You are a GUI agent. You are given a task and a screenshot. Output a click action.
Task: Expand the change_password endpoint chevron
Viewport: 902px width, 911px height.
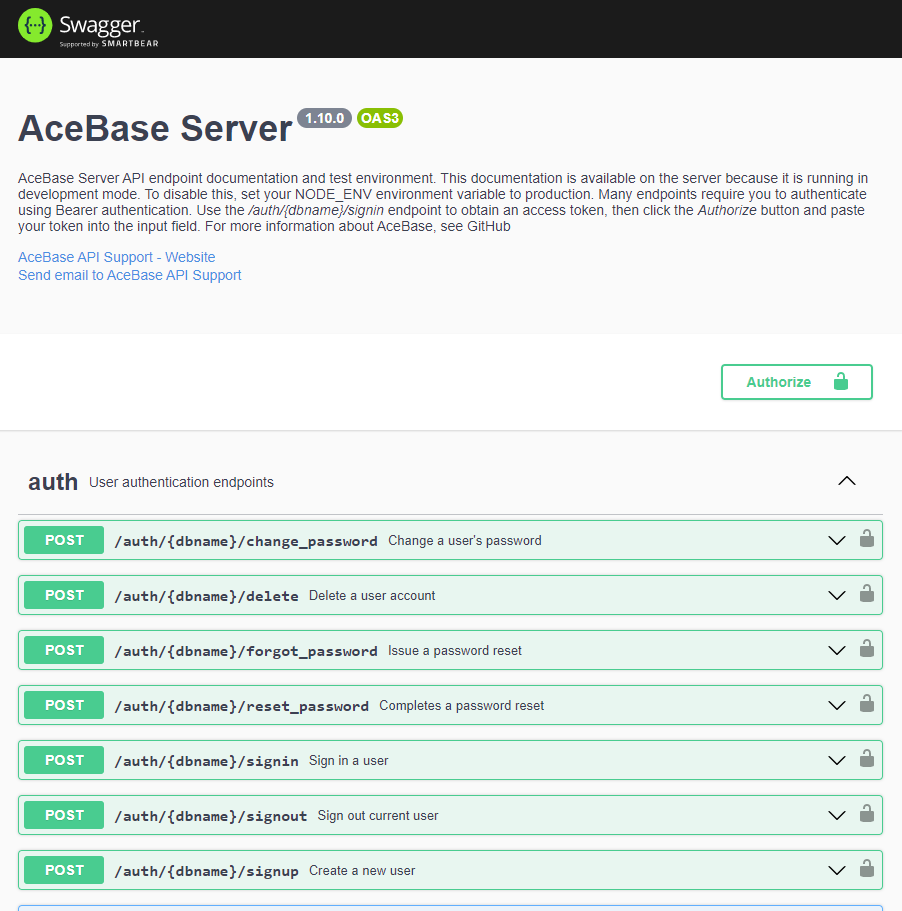836,540
